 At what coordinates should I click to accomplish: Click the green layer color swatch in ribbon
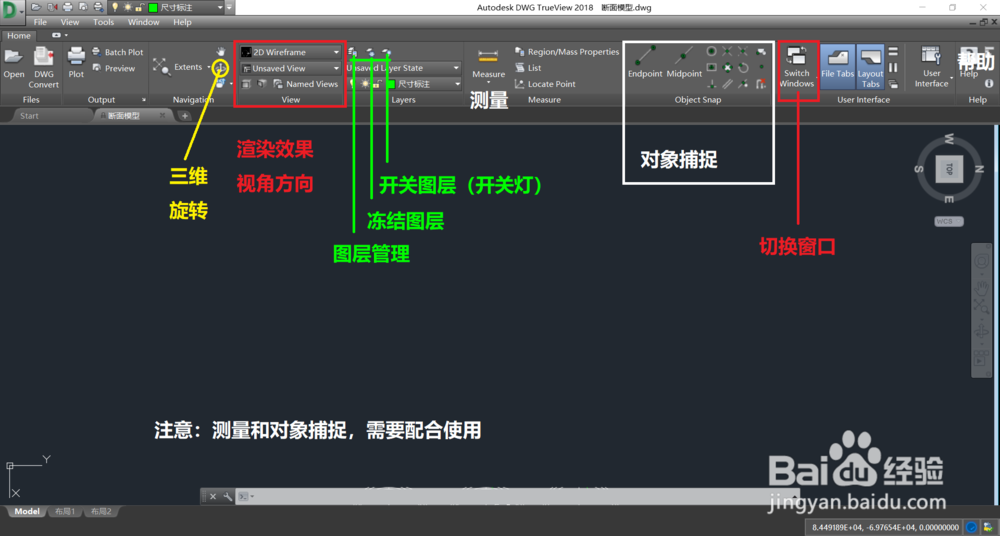click(390, 84)
